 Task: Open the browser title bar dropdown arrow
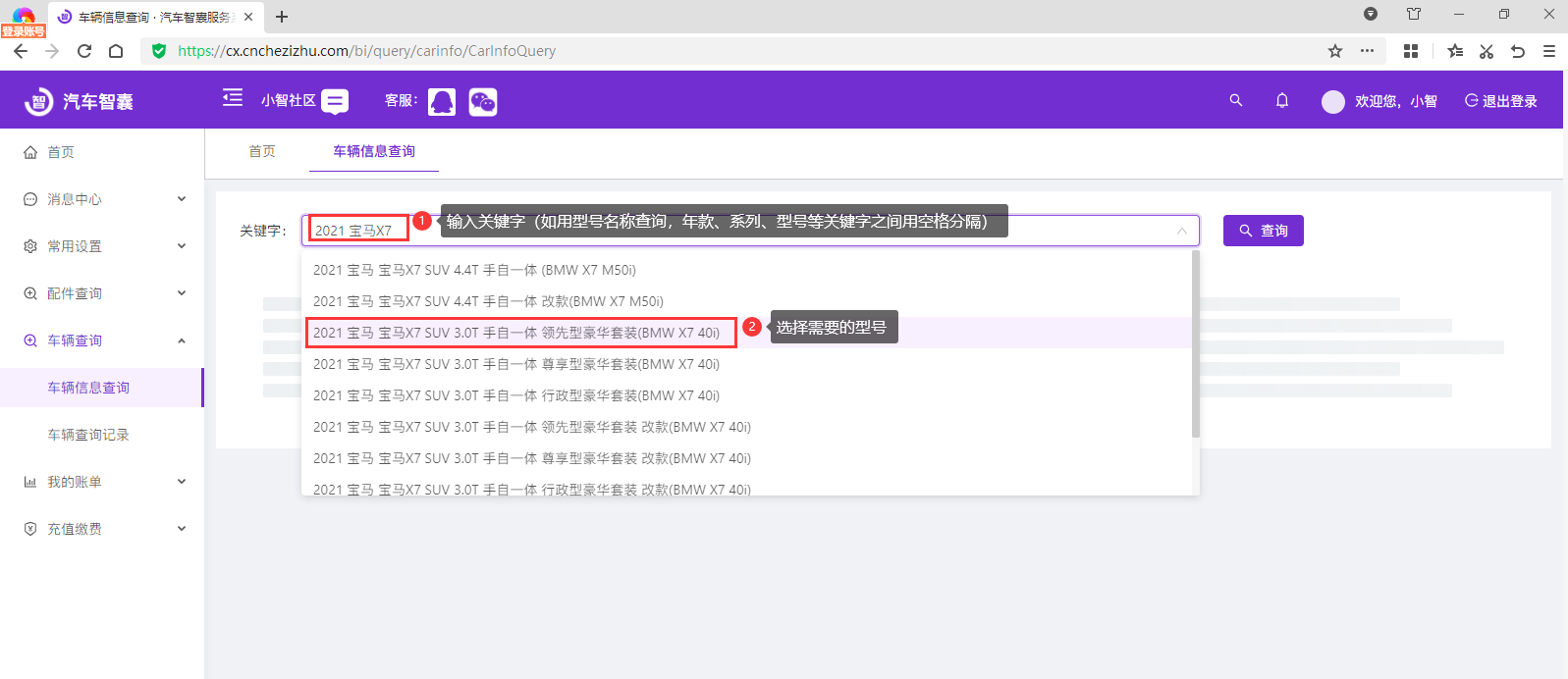[1371, 14]
